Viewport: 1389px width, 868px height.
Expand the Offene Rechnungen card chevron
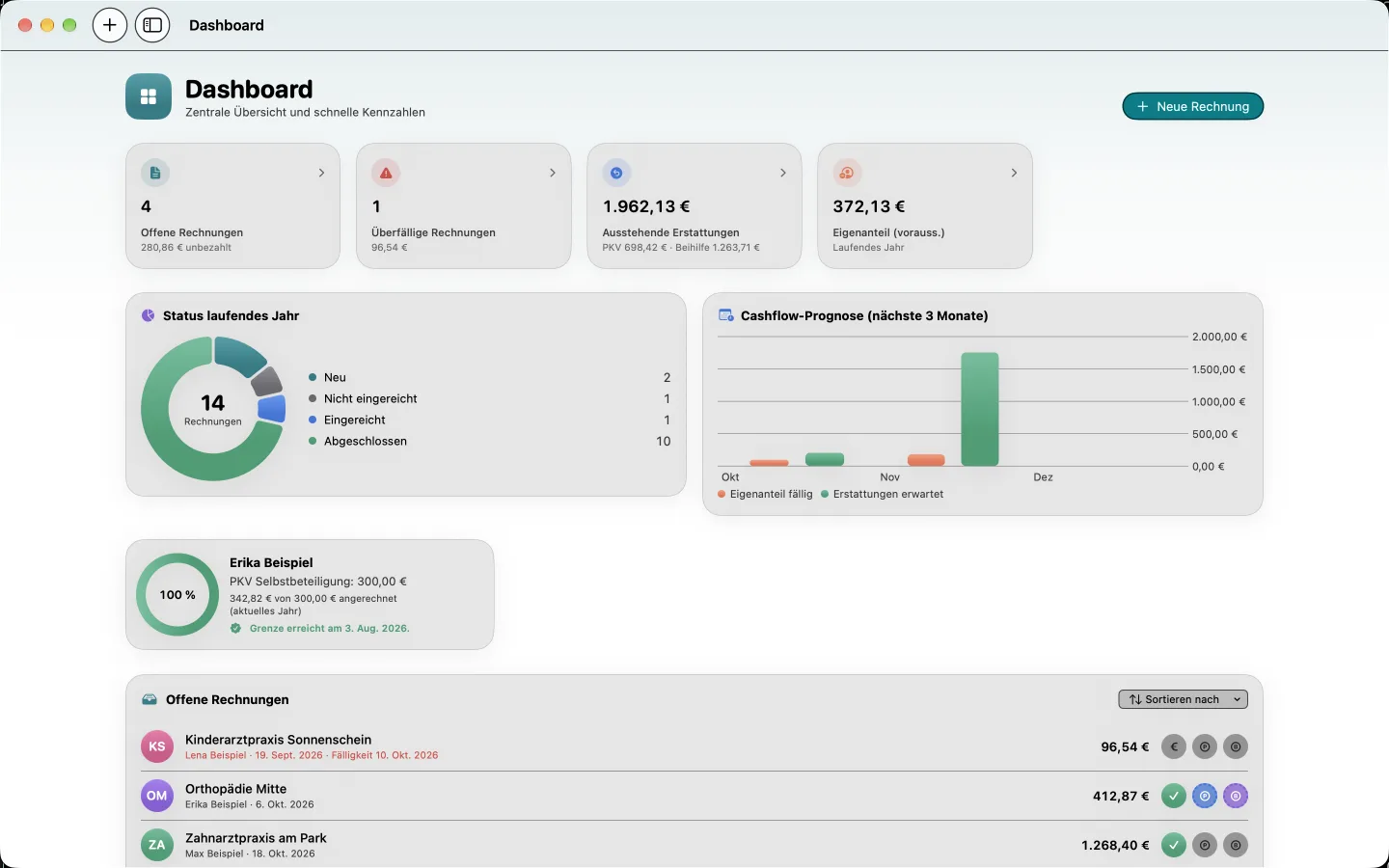[321, 173]
